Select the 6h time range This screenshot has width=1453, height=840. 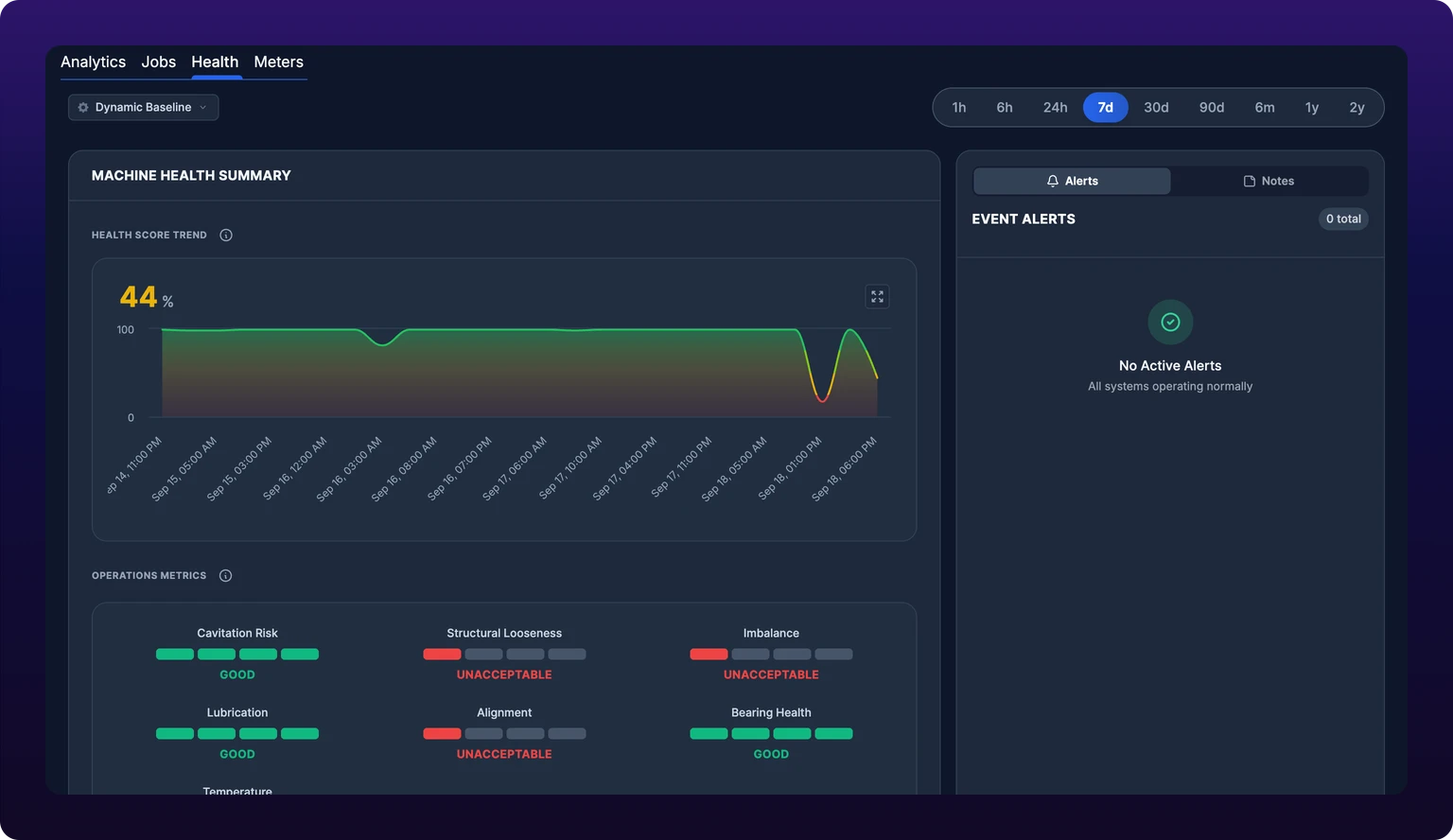click(x=1005, y=107)
